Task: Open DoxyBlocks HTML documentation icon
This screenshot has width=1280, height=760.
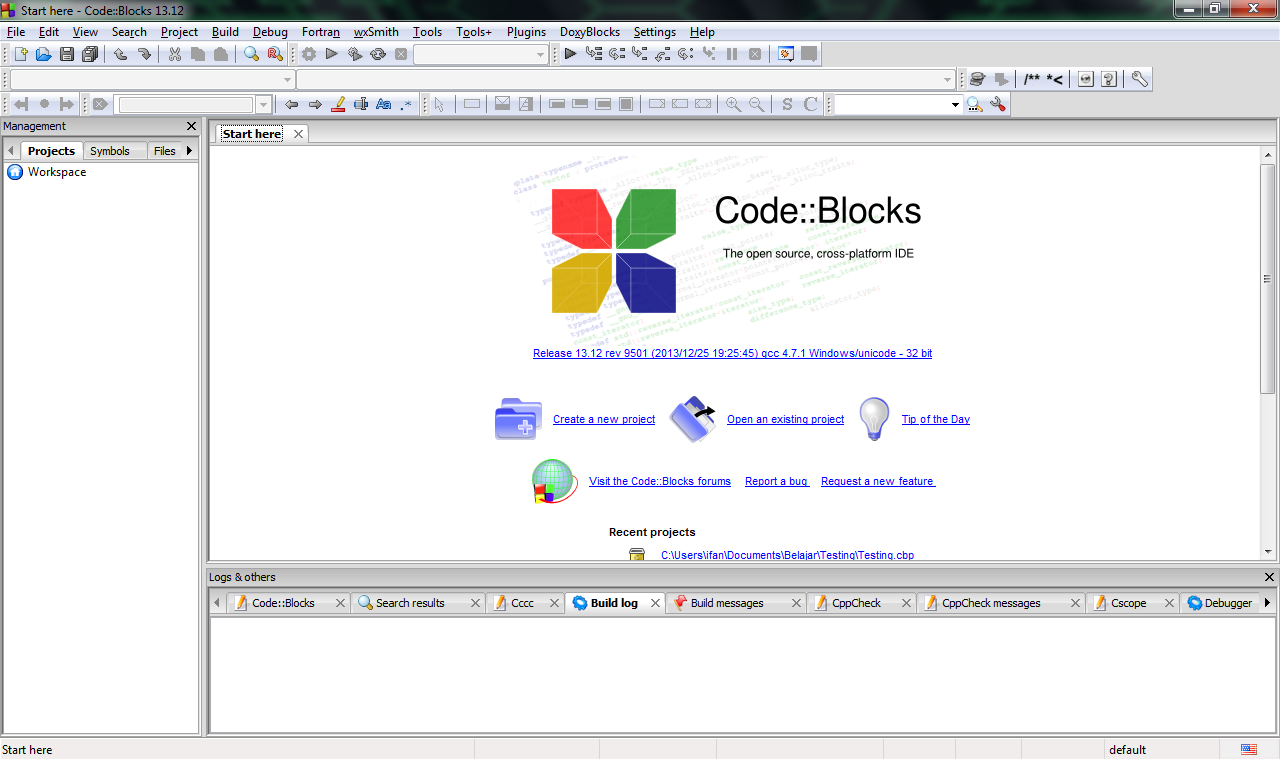Action: tap(1085, 79)
